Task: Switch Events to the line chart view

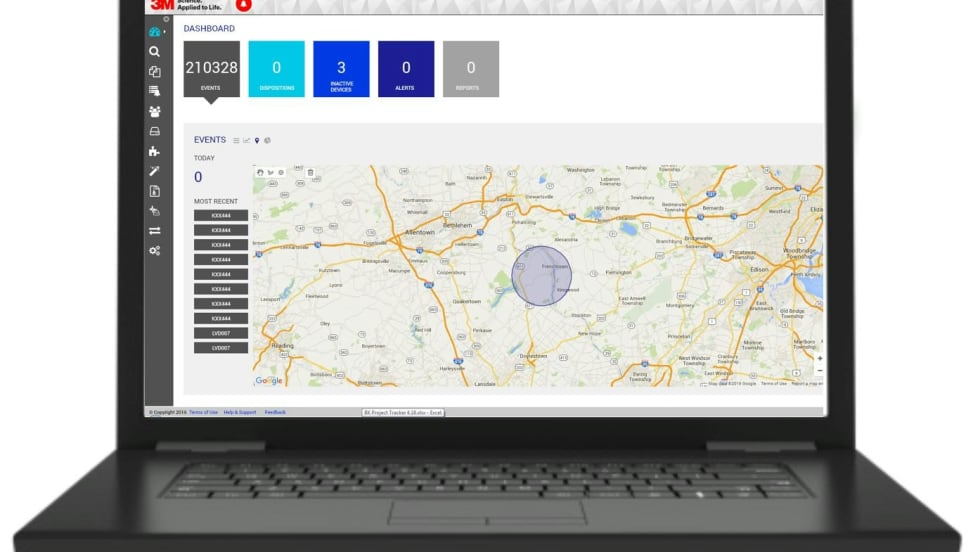Action: tap(246, 140)
